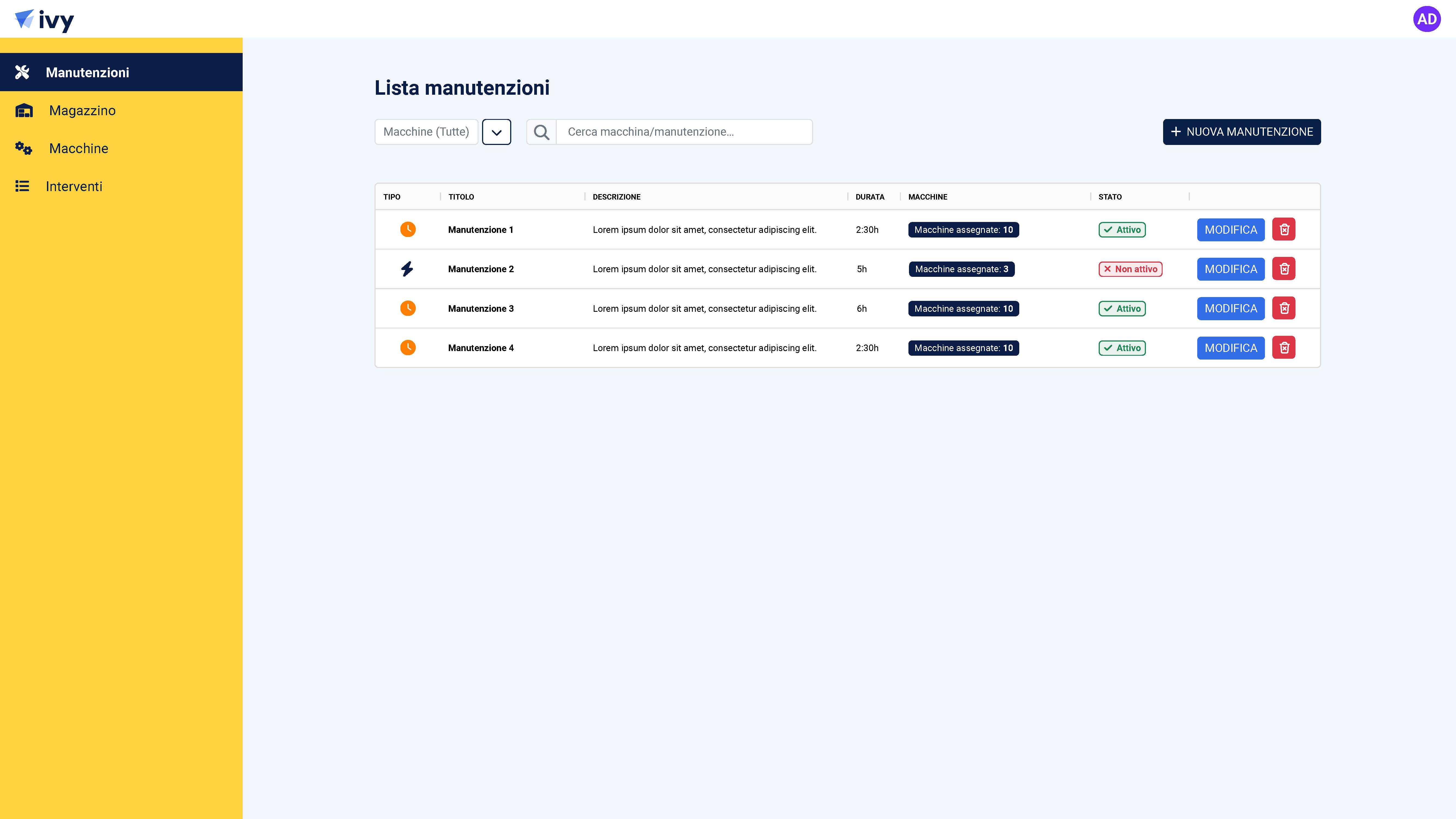Select the Manutenzione 1 title
Image resolution: width=1456 pixels, height=819 pixels.
point(480,230)
